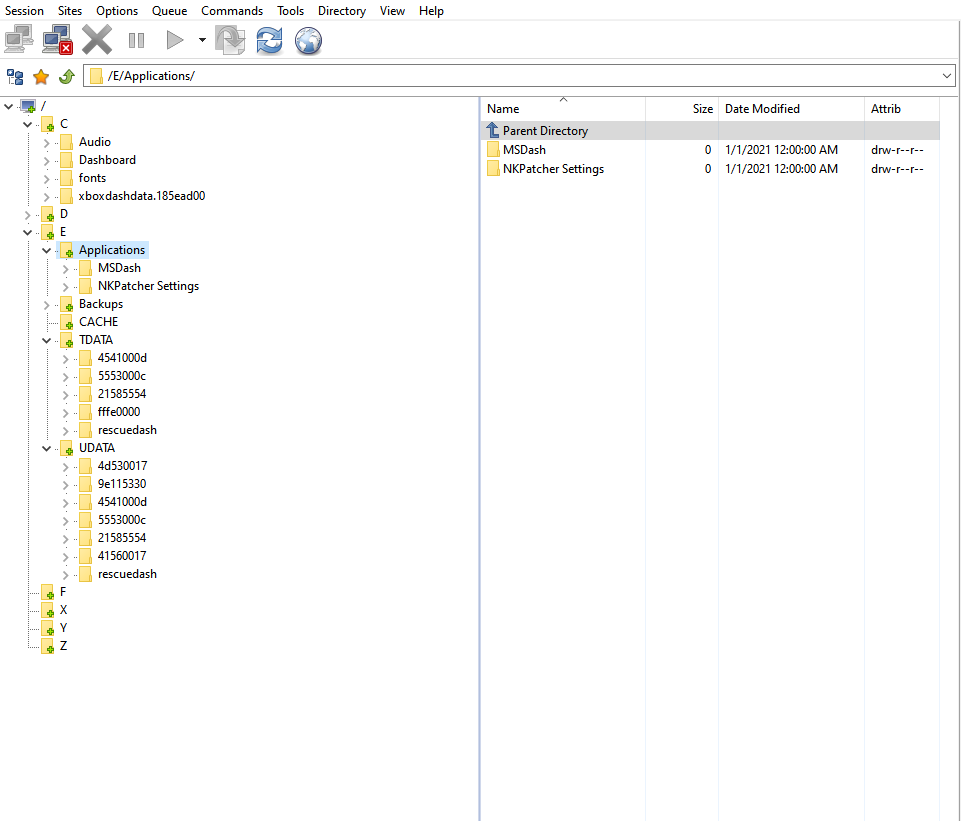
Task: Select the F drive in tree
Action: coord(63,592)
